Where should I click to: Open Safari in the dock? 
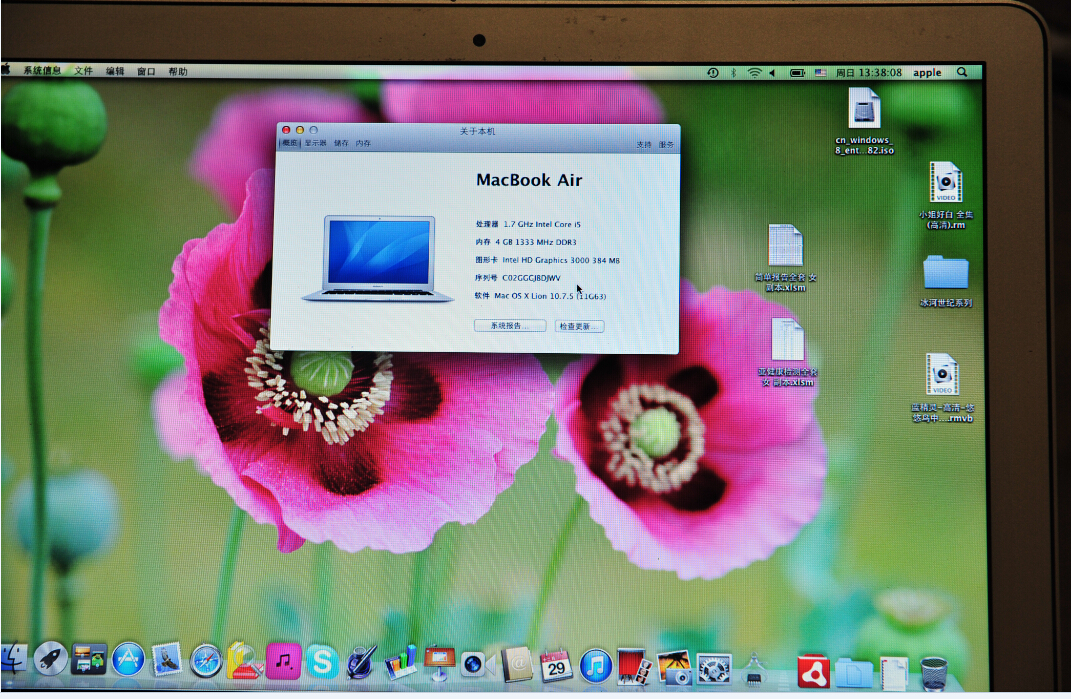tap(206, 660)
